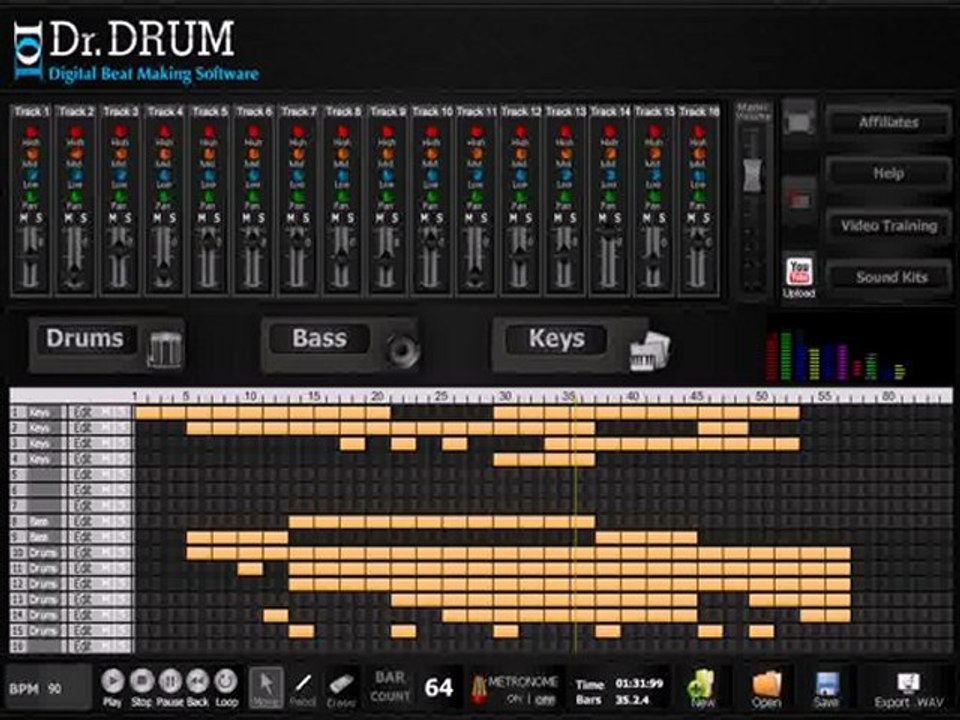
Task: Pause the beat with the Pause button
Action: click(x=170, y=681)
